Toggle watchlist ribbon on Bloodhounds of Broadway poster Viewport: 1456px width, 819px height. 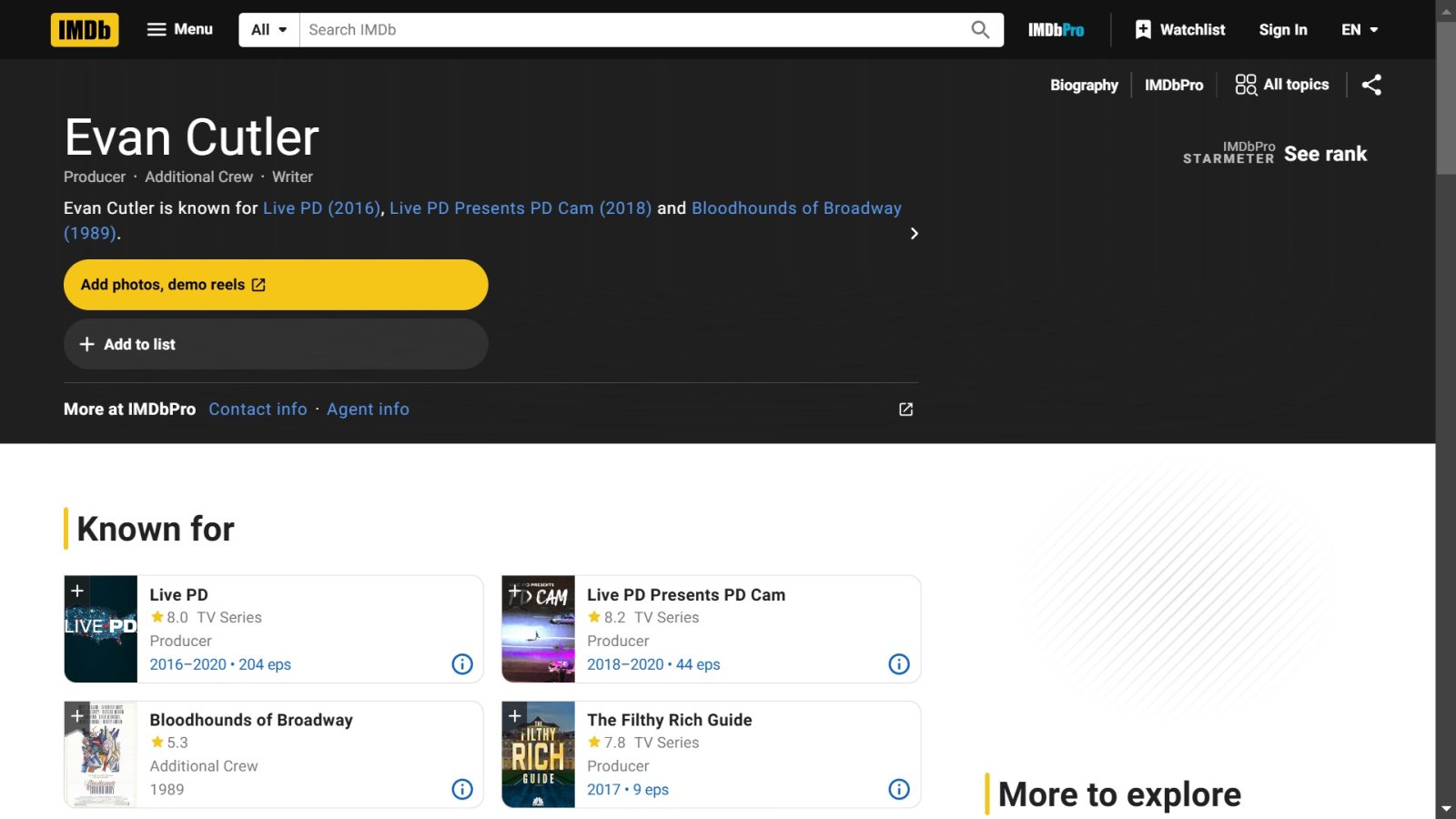77,716
